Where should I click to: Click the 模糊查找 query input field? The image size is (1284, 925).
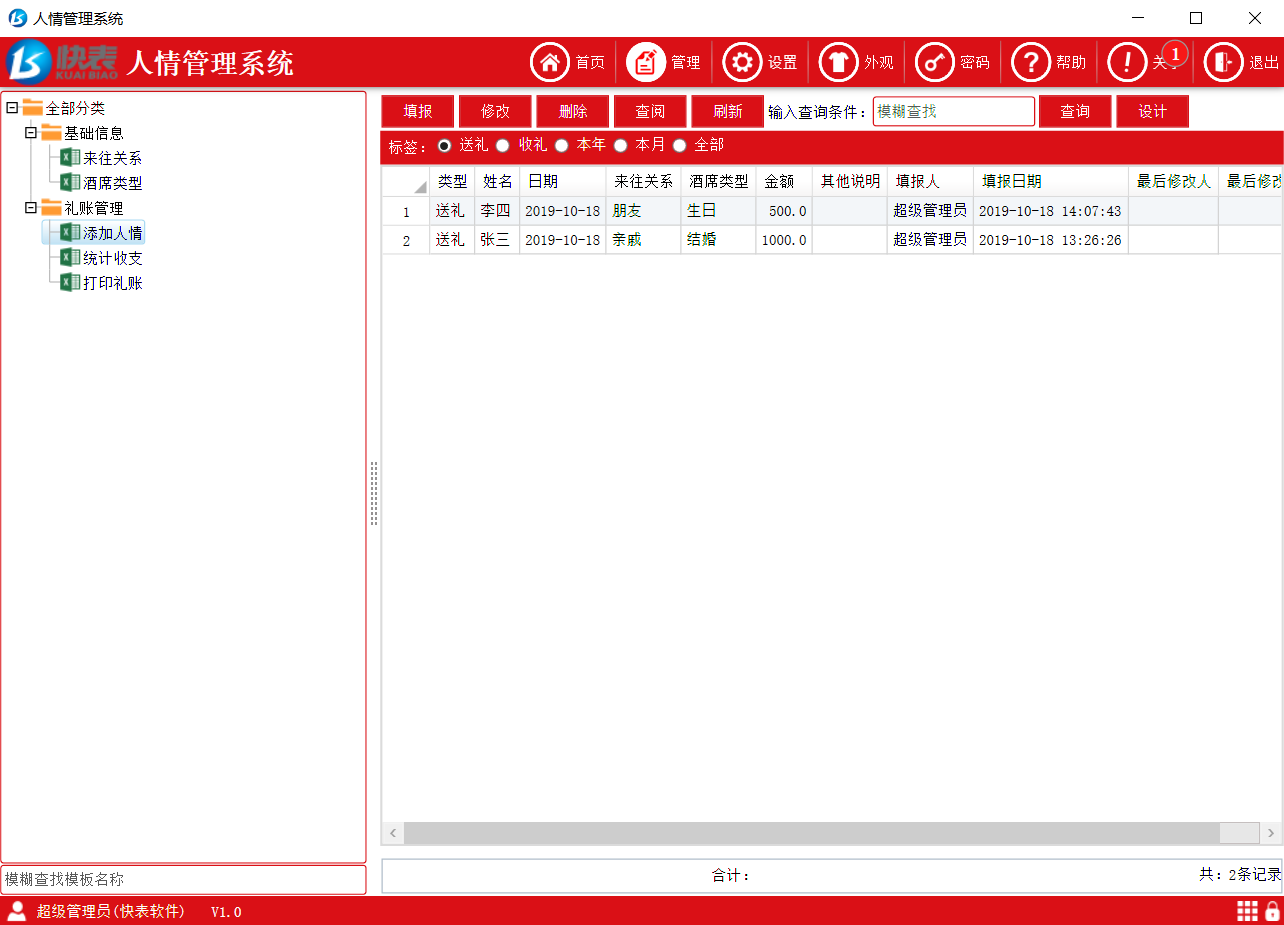click(x=952, y=111)
